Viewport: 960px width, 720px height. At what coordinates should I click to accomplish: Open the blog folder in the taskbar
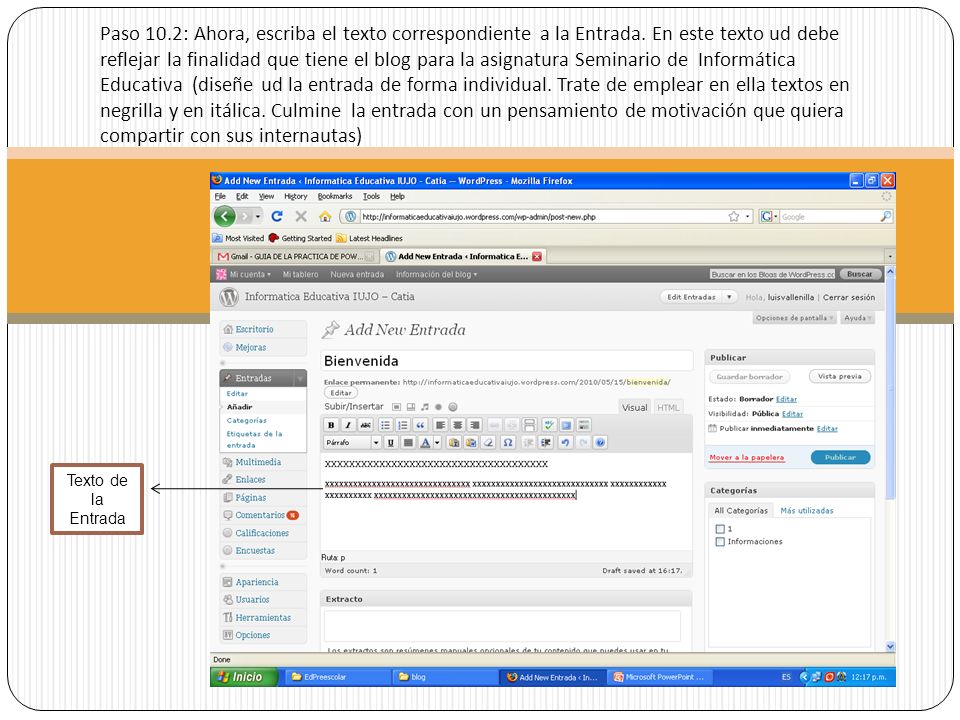[445, 677]
